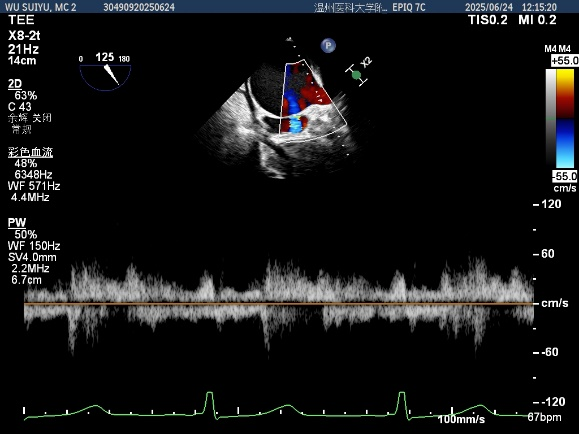Select the 125 degree angle indicator dial
The width and height of the screenshot is (579, 434).
(105, 72)
